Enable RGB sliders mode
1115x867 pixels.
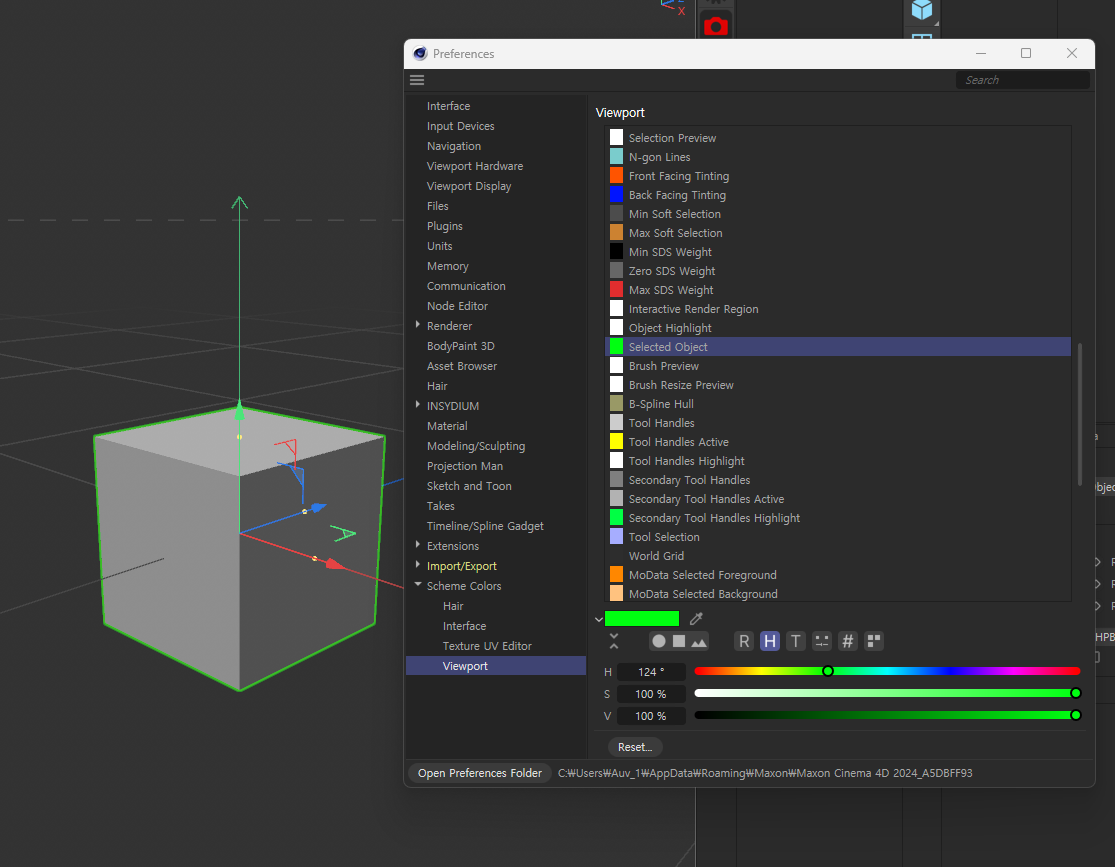click(744, 641)
